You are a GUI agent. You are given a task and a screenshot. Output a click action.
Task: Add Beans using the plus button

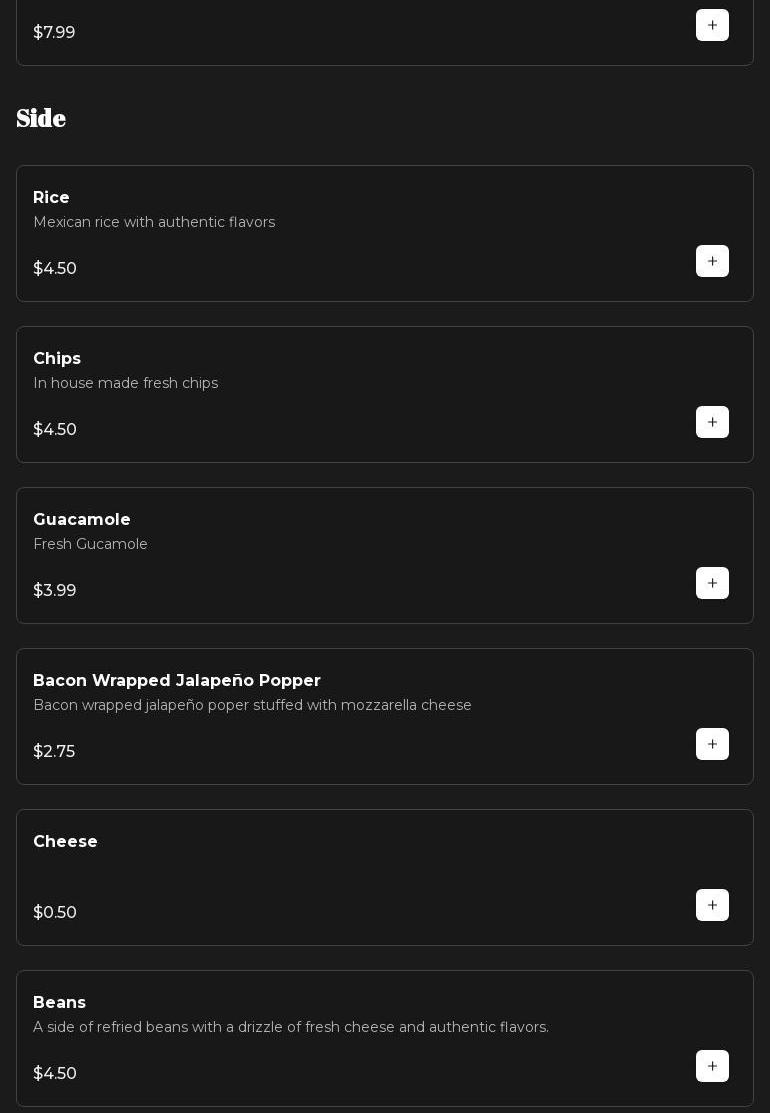[712, 1066]
